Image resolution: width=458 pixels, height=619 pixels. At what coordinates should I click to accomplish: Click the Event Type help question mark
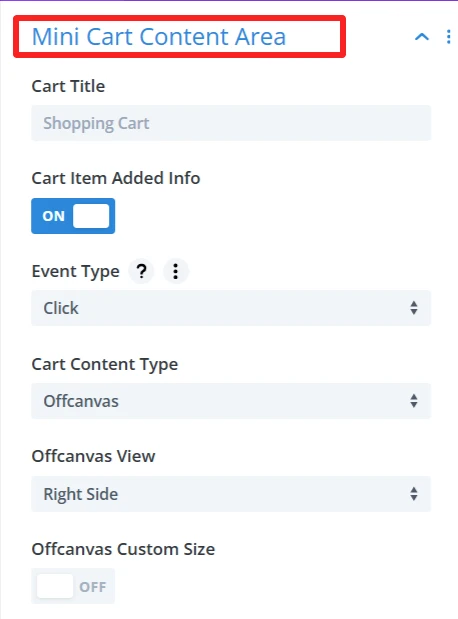[141, 271]
